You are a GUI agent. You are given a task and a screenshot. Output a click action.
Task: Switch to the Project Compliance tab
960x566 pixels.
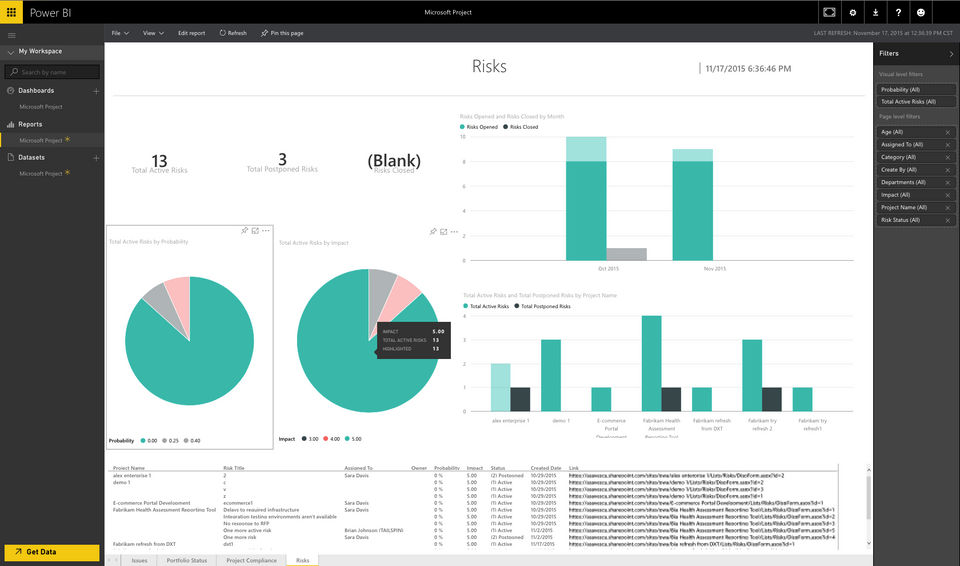[252, 560]
